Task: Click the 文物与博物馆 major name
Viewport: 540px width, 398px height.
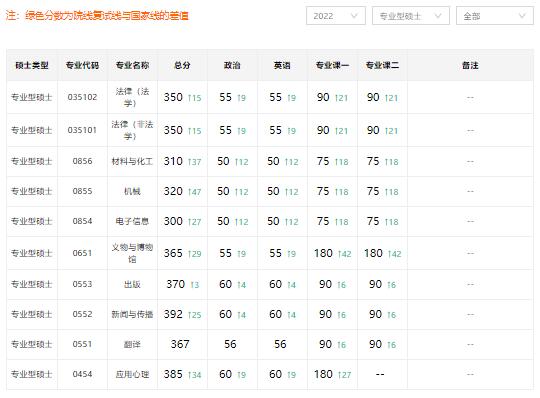Action: click(132, 253)
